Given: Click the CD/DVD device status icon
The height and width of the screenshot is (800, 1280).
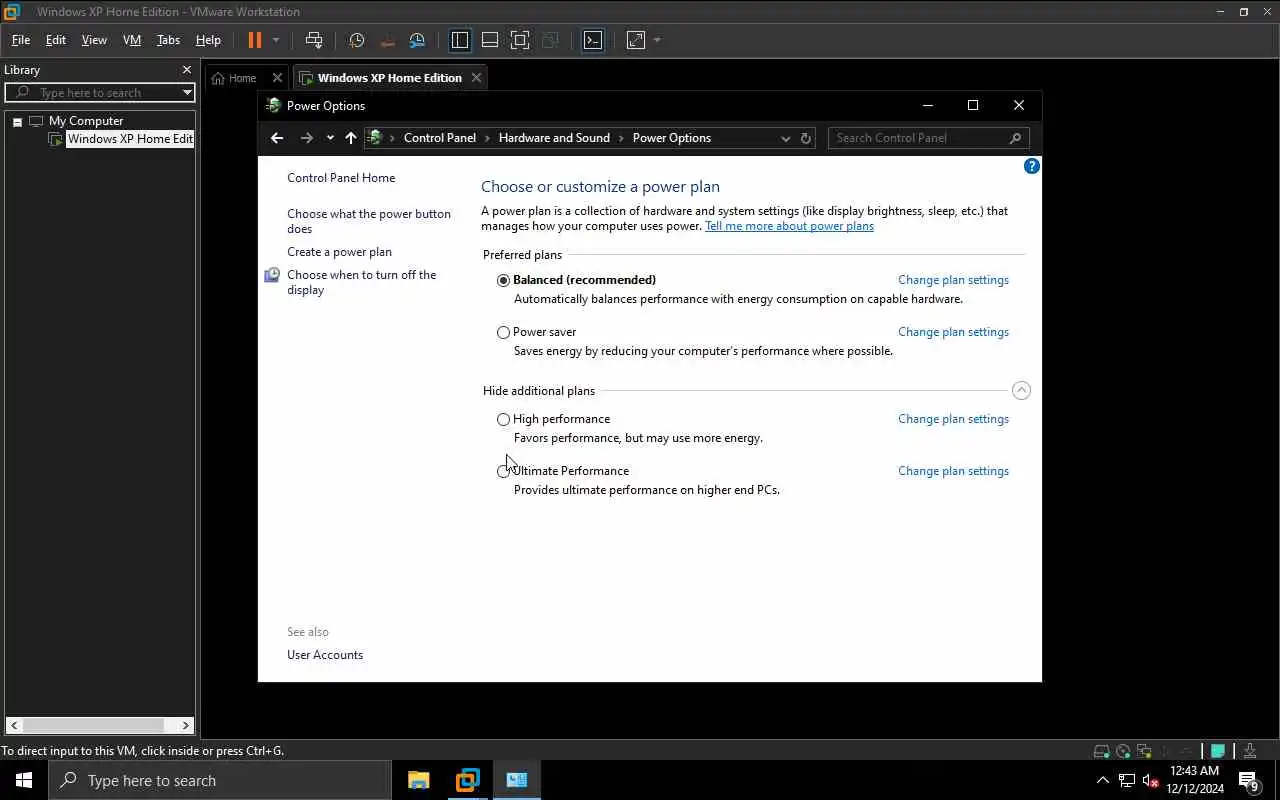Looking at the screenshot, I should 1124,751.
